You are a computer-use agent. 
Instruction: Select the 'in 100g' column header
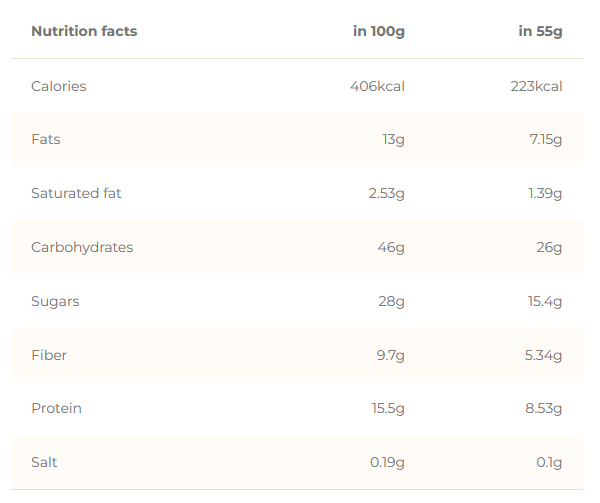click(x=378, y=31)
